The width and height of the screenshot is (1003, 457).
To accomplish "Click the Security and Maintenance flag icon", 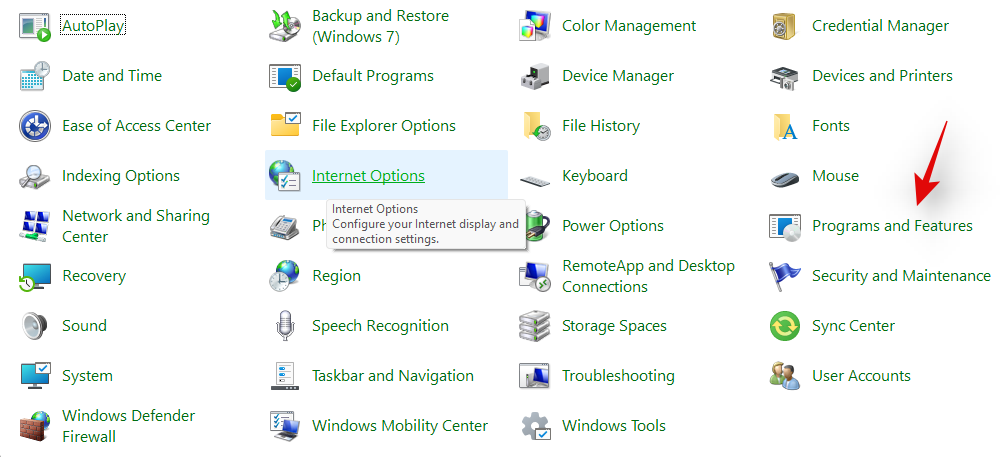I will tap(785, 276).
